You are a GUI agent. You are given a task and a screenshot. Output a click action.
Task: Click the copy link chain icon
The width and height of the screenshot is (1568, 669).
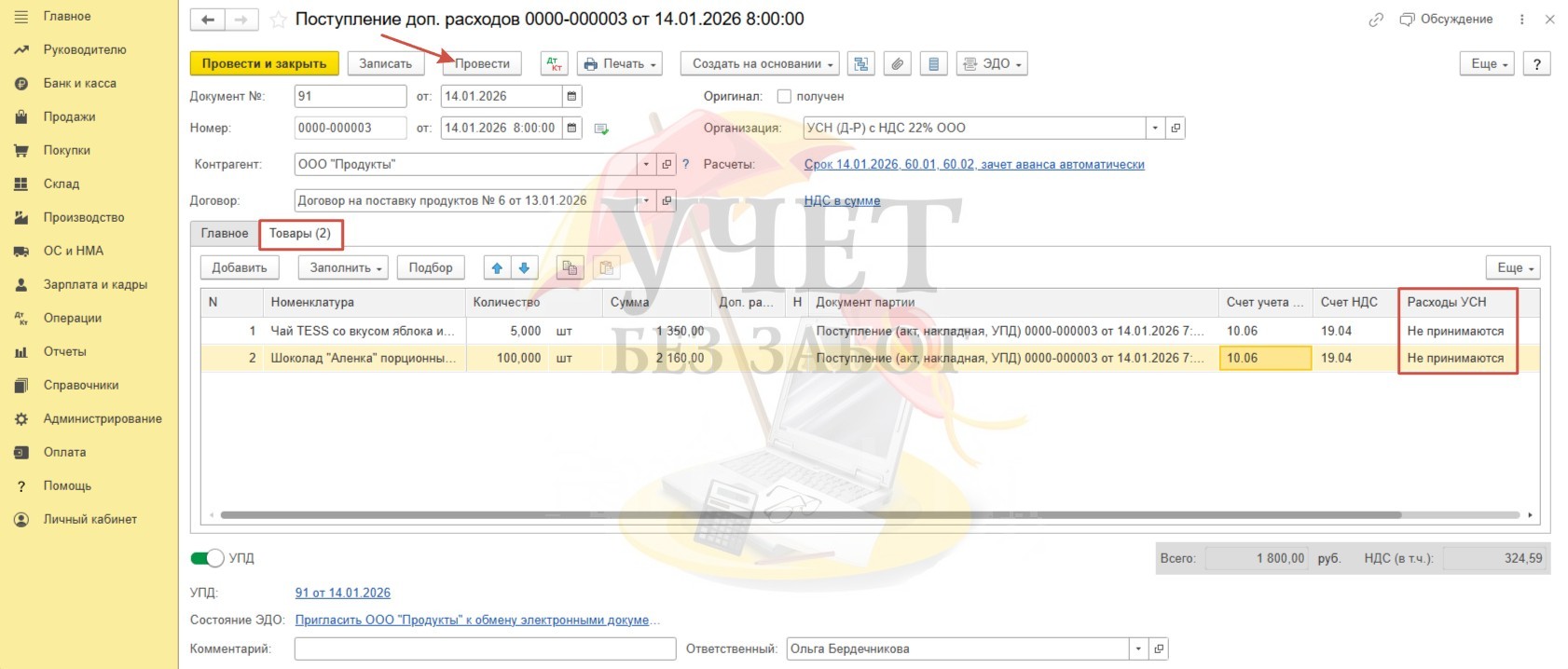[1375, 20]
